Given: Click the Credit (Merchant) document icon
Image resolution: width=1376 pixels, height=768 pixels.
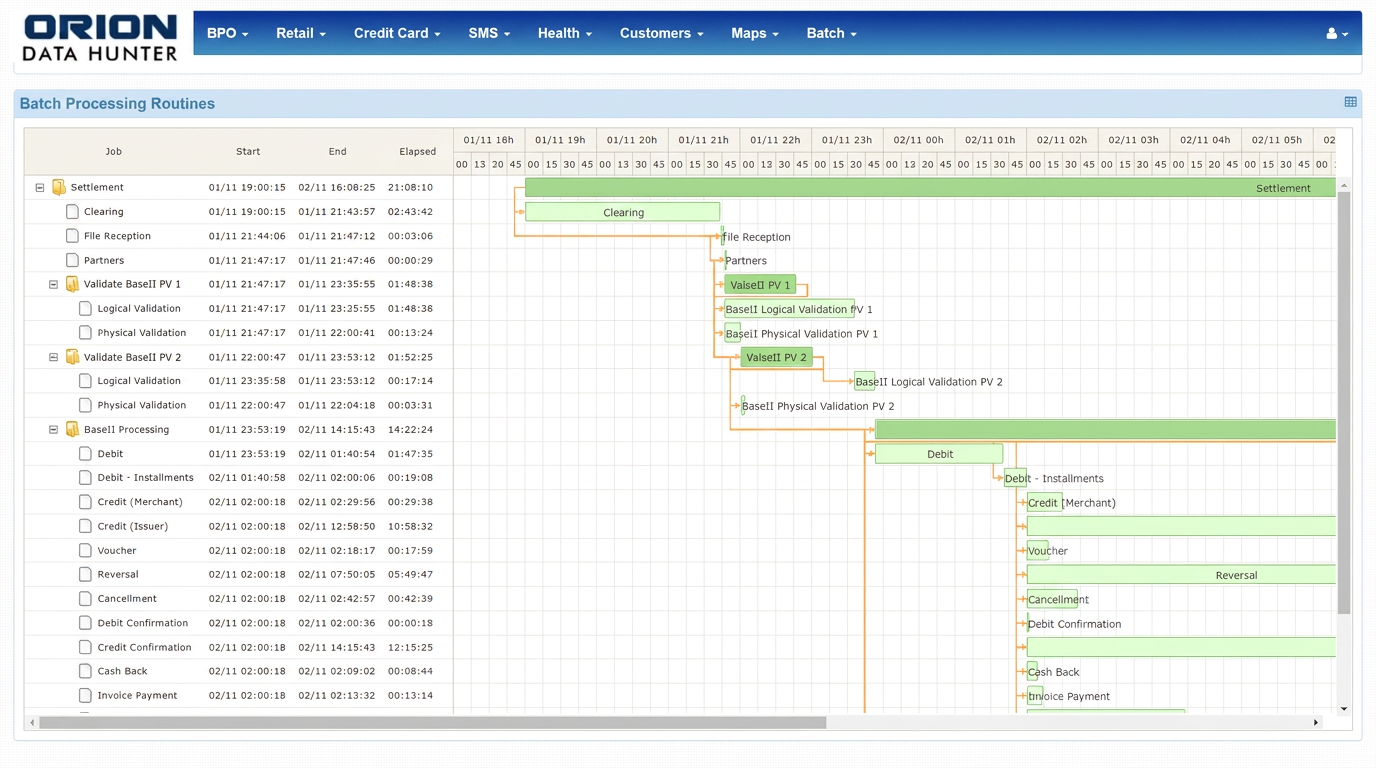Looking at the screenshot, I should (x=85, y=502).
